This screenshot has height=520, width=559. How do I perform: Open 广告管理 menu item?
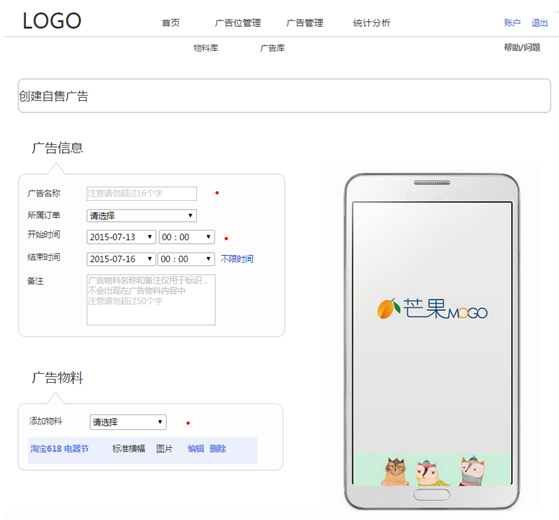click(x=305, y=23)
